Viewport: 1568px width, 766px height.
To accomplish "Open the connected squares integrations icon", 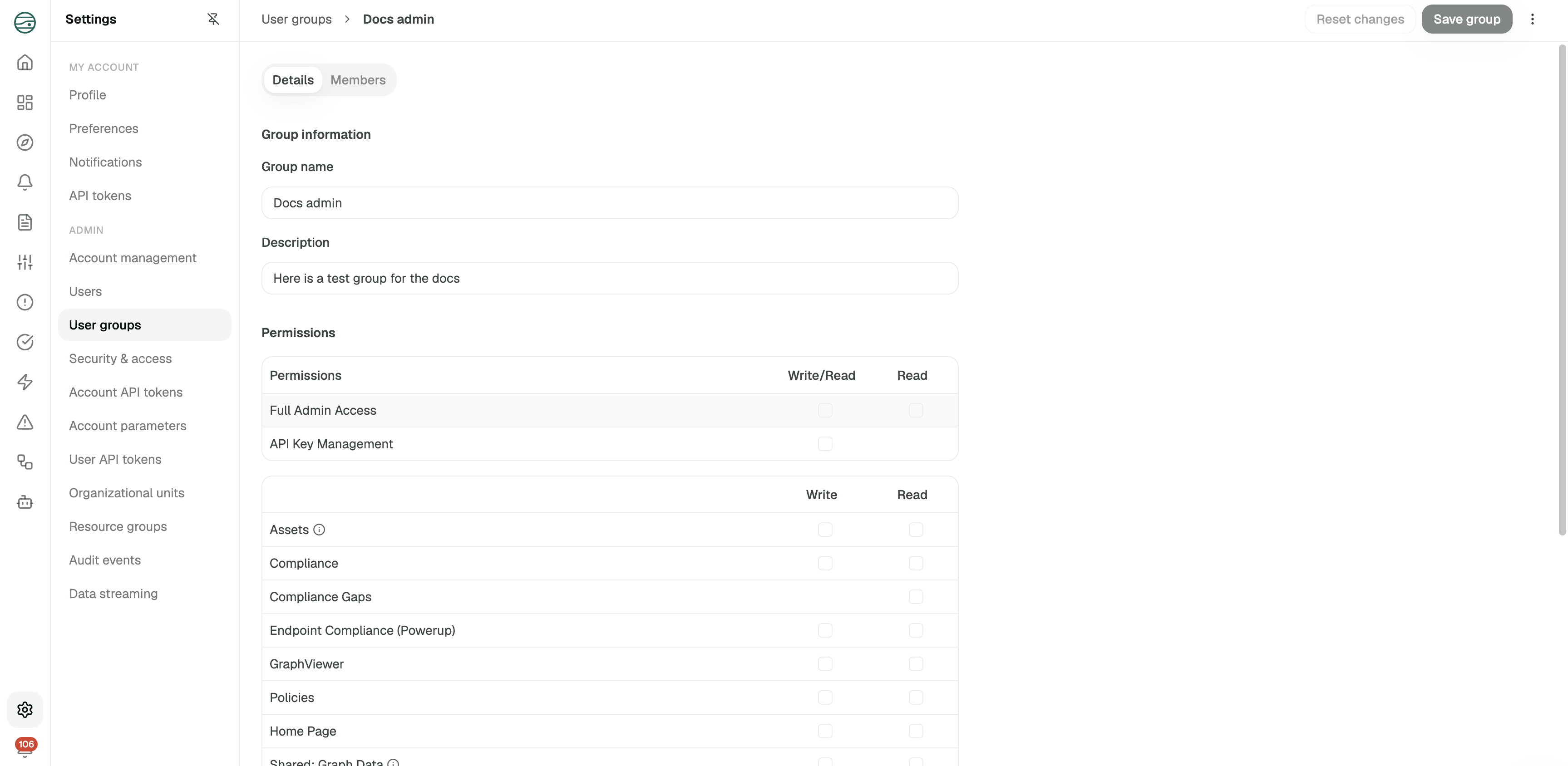I will point(25,462).
